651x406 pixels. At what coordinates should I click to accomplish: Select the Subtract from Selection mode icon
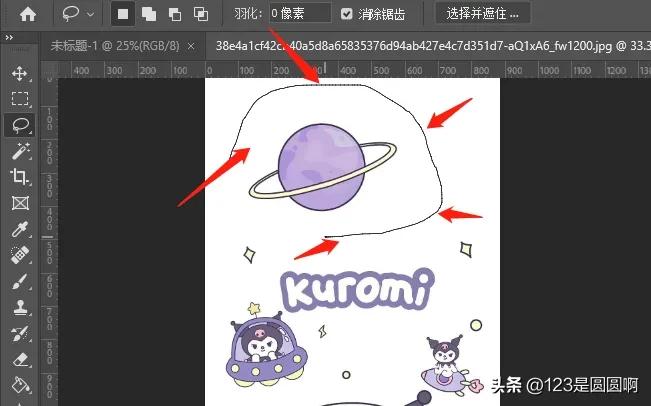click(x=175, y=15)
